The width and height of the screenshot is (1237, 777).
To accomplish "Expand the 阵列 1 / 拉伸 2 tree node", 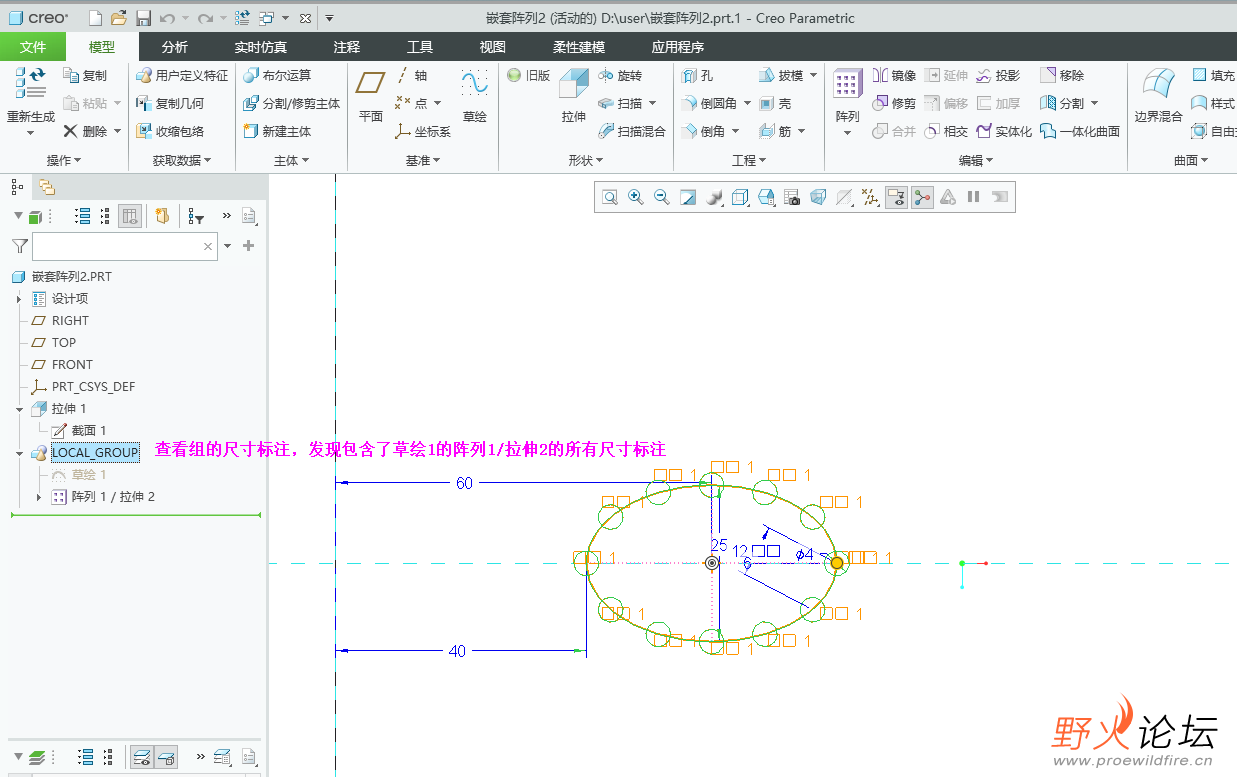I will pos(39,497).
